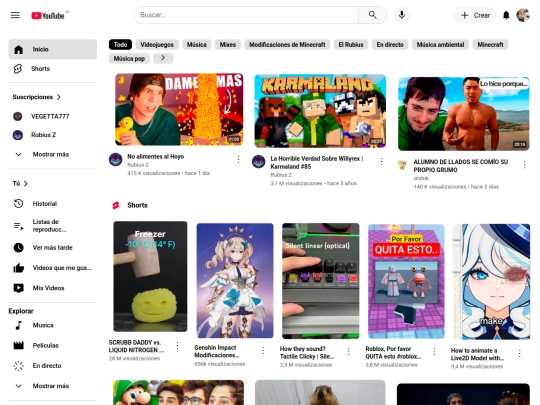540x405 pixels.
Task: Select the Música ambiental chip
Action: coord(440,44)
